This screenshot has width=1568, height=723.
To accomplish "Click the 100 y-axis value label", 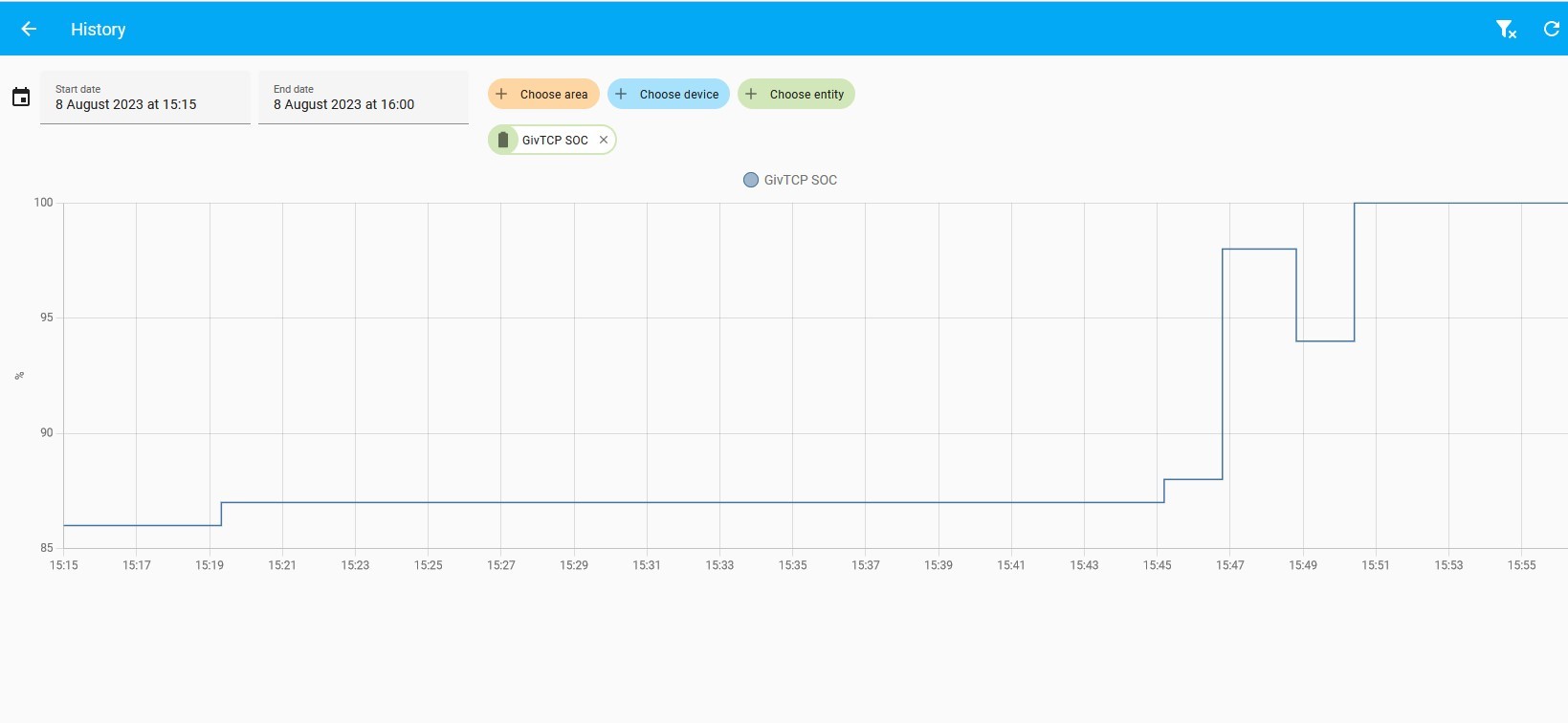I will coord(44,203).
